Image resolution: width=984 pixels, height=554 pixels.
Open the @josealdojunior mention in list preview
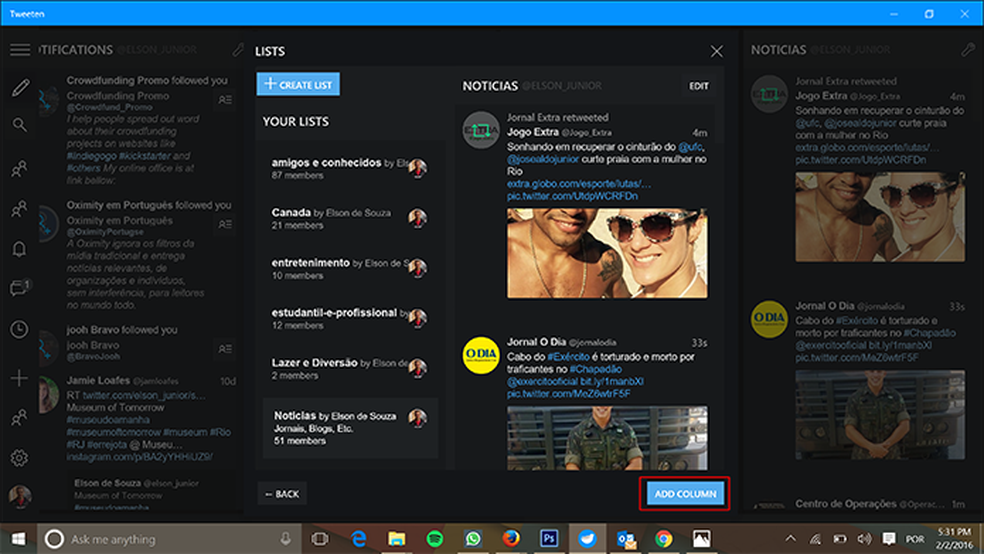coord(543,159)
